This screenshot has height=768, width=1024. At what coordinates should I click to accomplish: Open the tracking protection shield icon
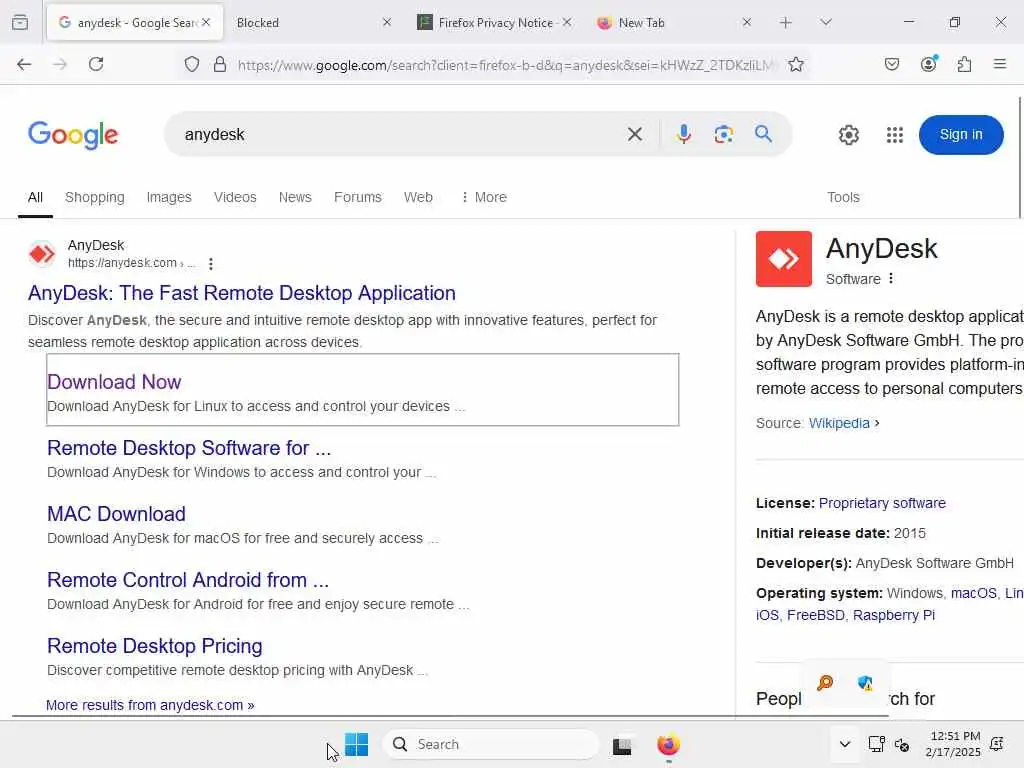[191, 64]
